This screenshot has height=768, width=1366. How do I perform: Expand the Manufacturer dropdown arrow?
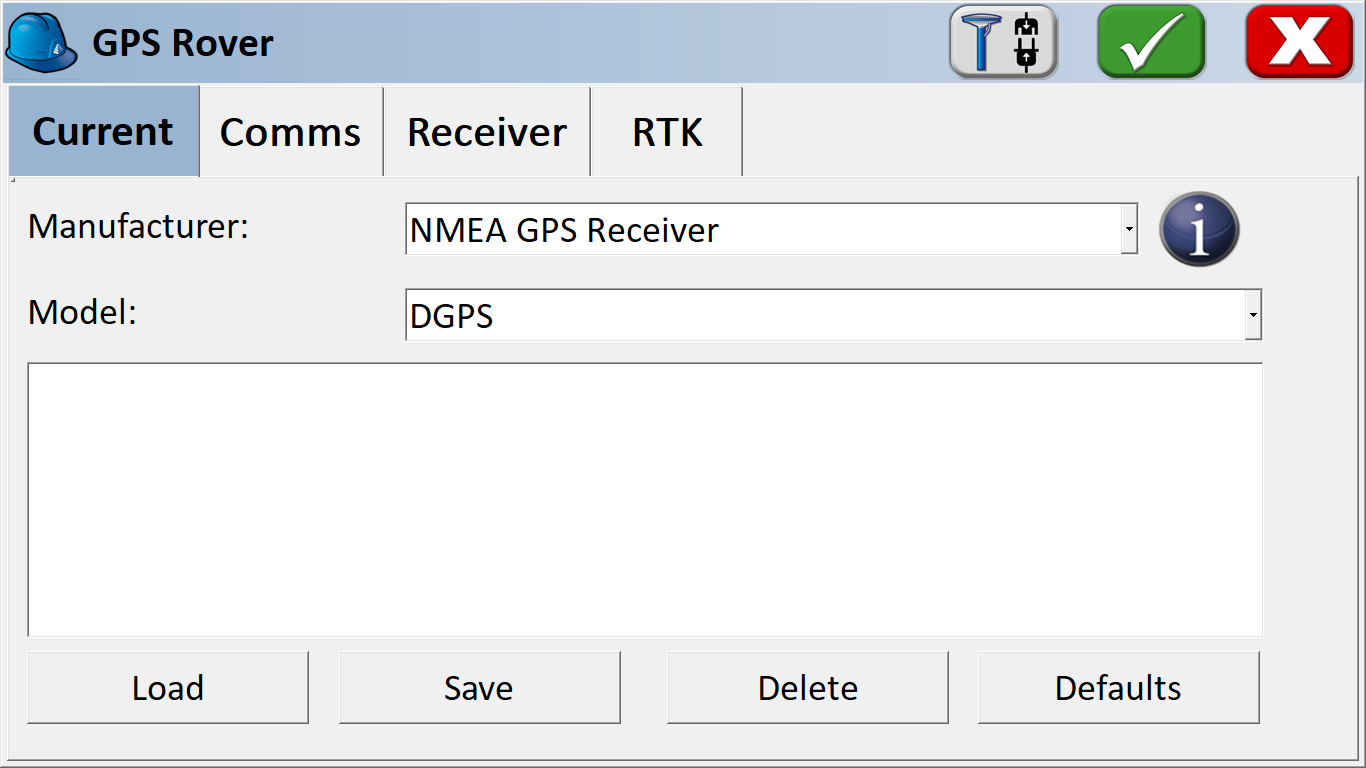(1129, 230)
